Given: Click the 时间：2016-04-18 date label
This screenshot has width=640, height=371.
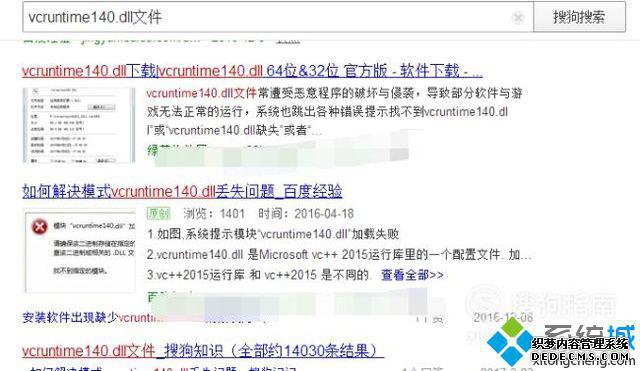Looking at the screenshot, I should pyautogui.click(x=306, y=213).
